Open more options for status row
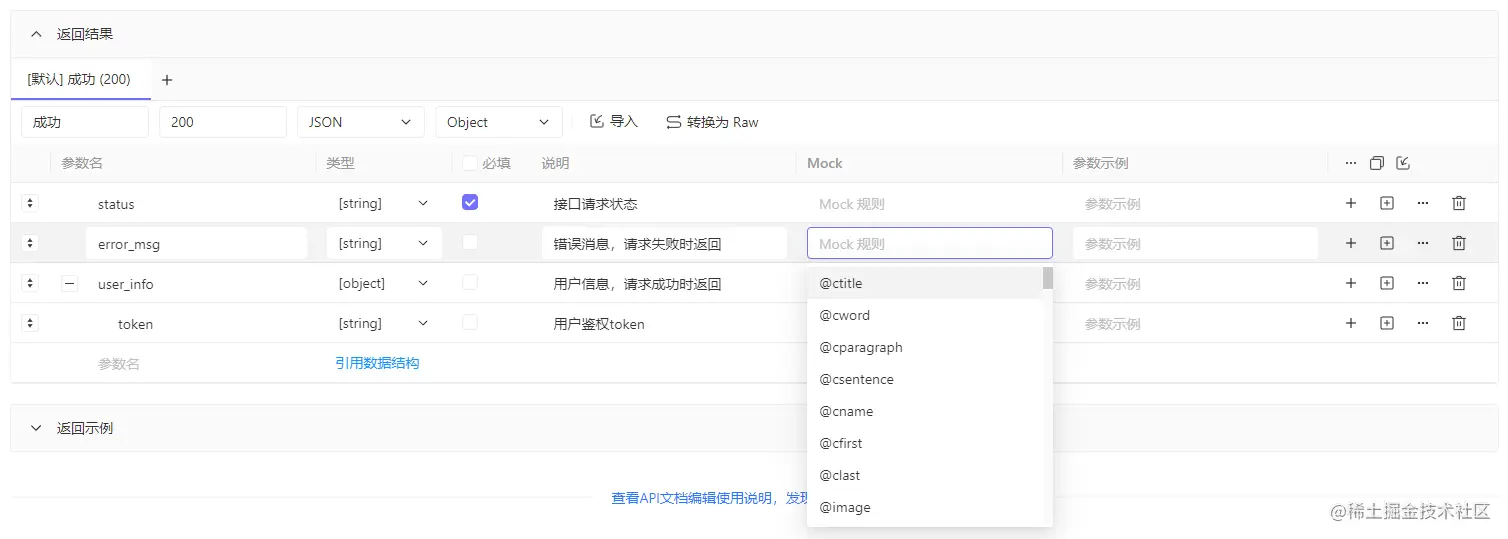Screen dimensions: 1508x539 click(x=1423, y=203)
